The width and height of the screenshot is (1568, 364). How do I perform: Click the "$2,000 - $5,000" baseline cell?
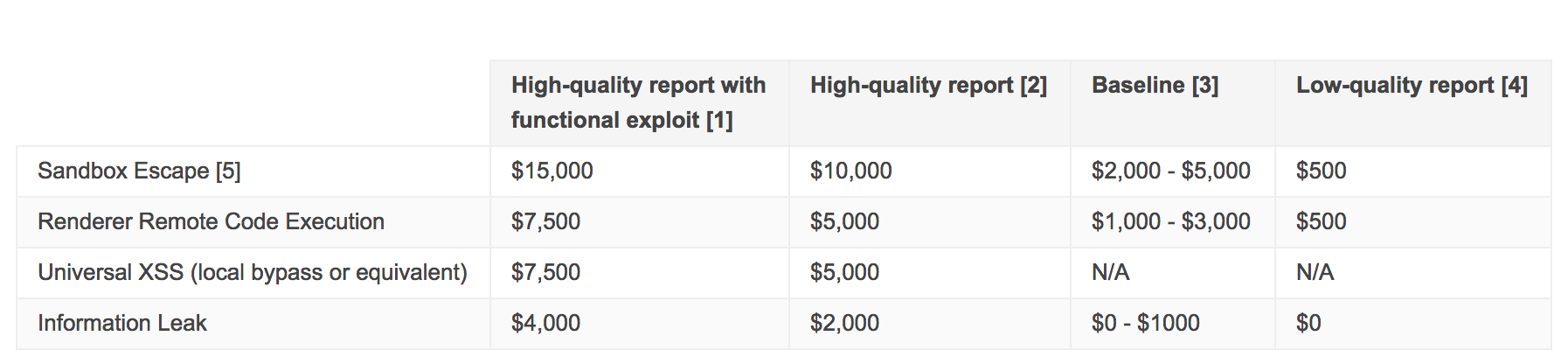(x=1170, y=171)
